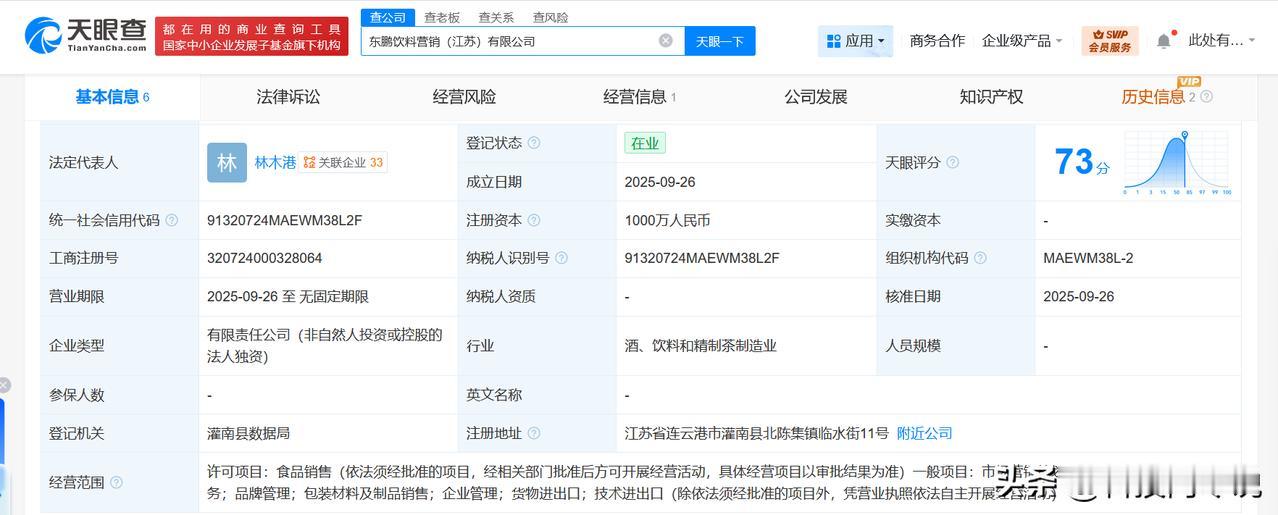Click the 林 avatar of legal representative

tap(227, 162)
